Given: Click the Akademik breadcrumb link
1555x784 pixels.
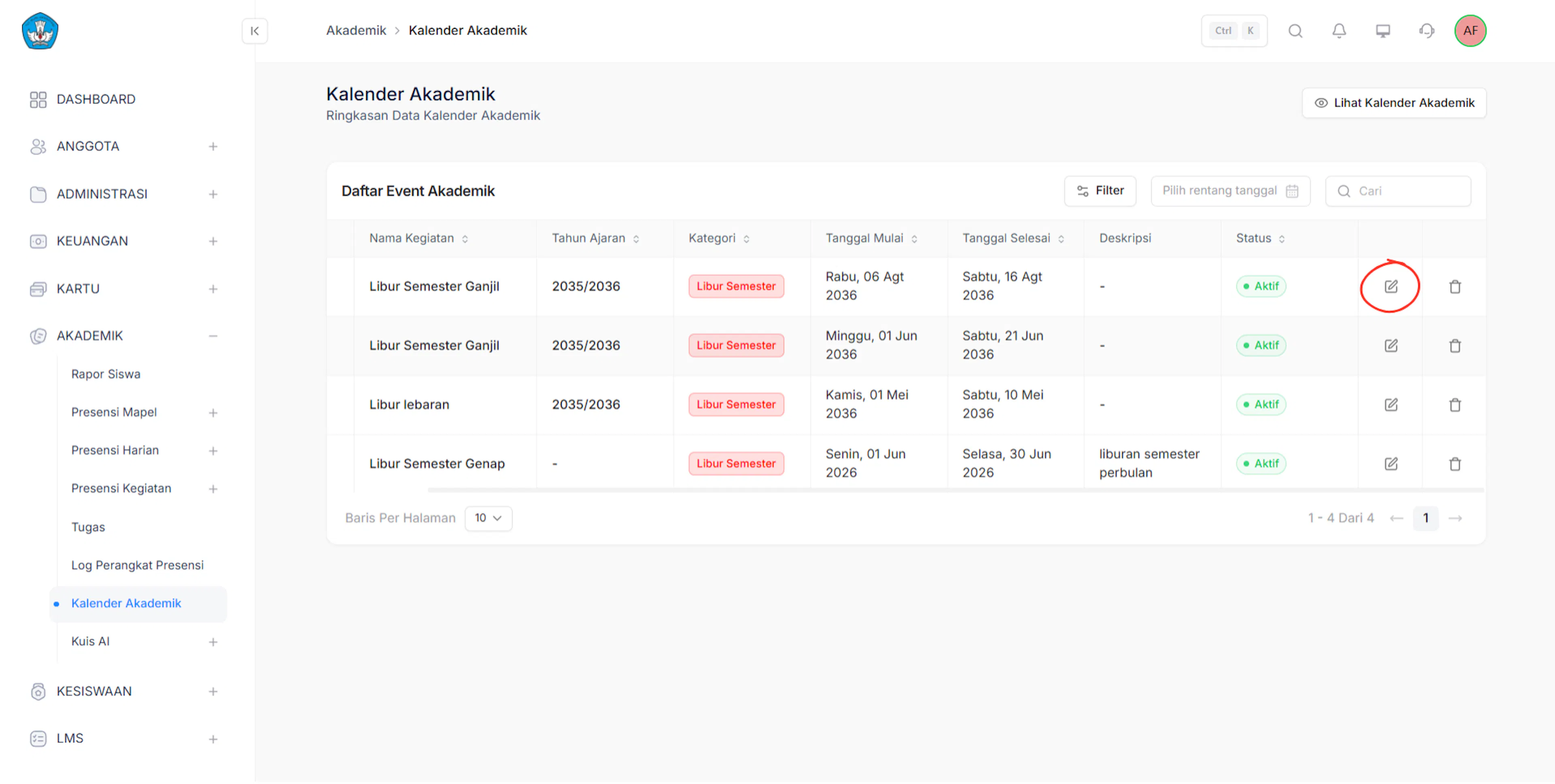Looking at the screenshot, I should pyautogui.click(x=356, y=31).
